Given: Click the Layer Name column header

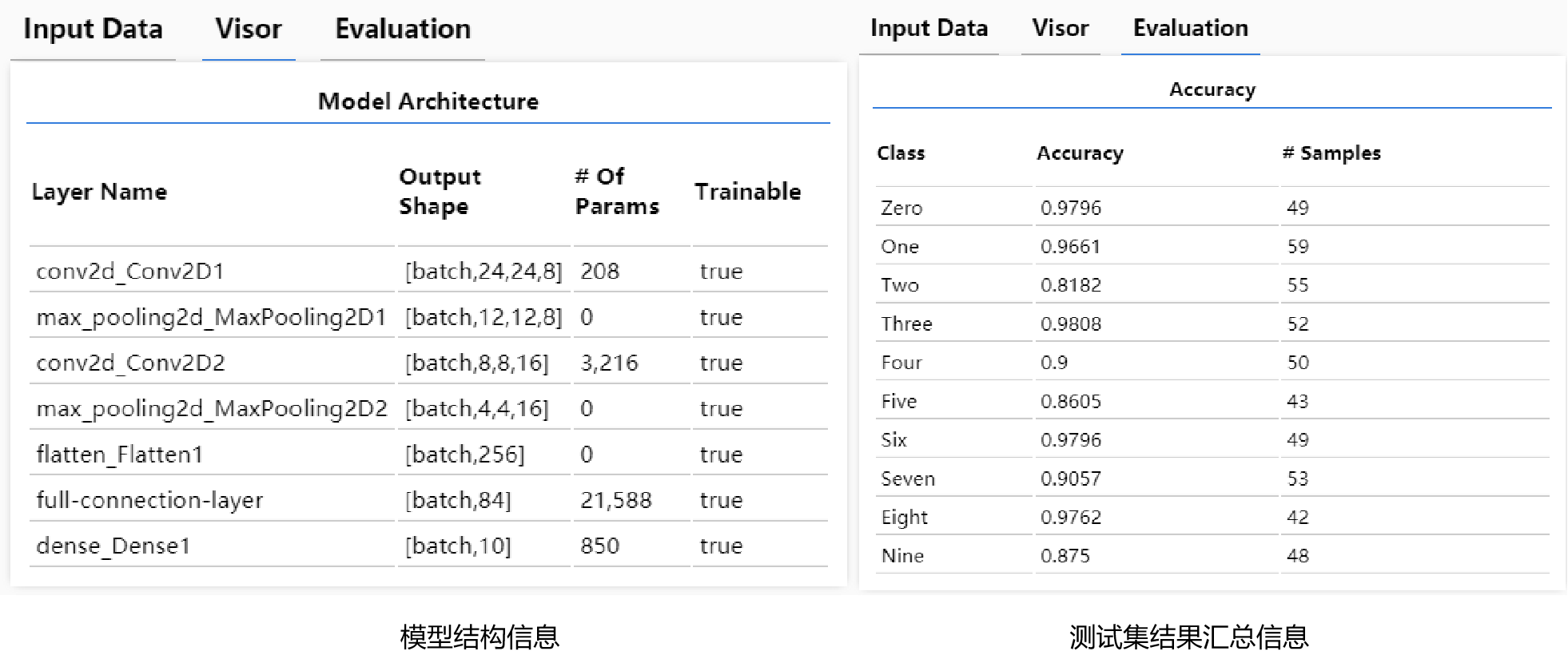Looking at the screenshot, I should coord(100,192).
